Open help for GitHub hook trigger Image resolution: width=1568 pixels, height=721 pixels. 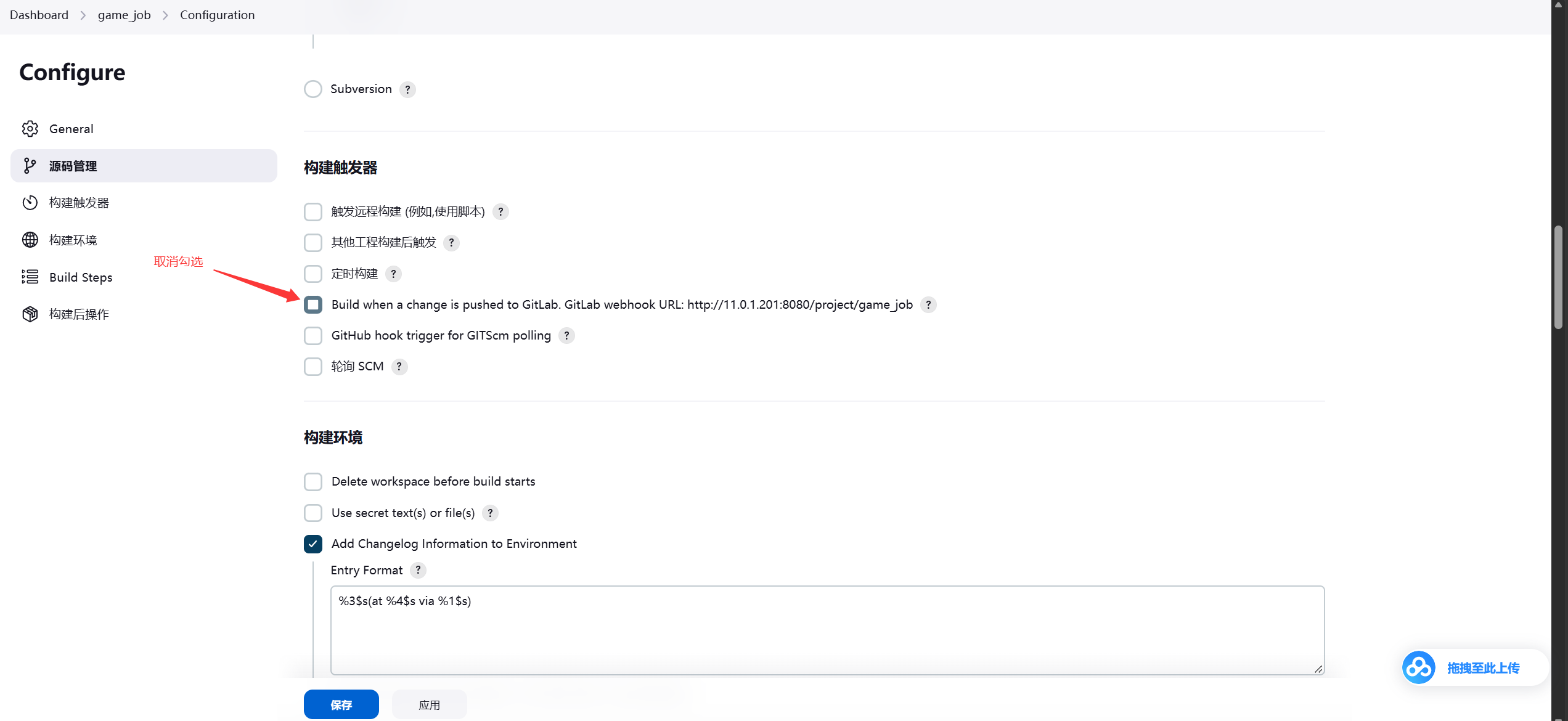566,335
